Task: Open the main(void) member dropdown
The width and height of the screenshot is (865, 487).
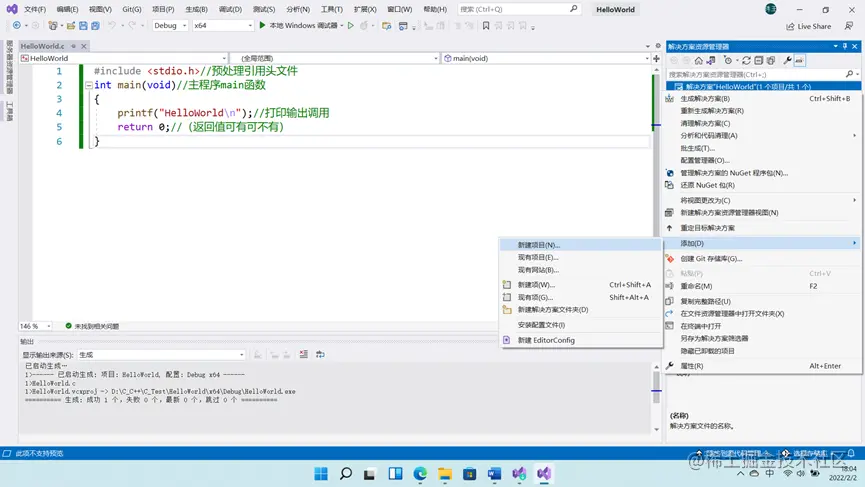Action: click(x=546, y=58)
